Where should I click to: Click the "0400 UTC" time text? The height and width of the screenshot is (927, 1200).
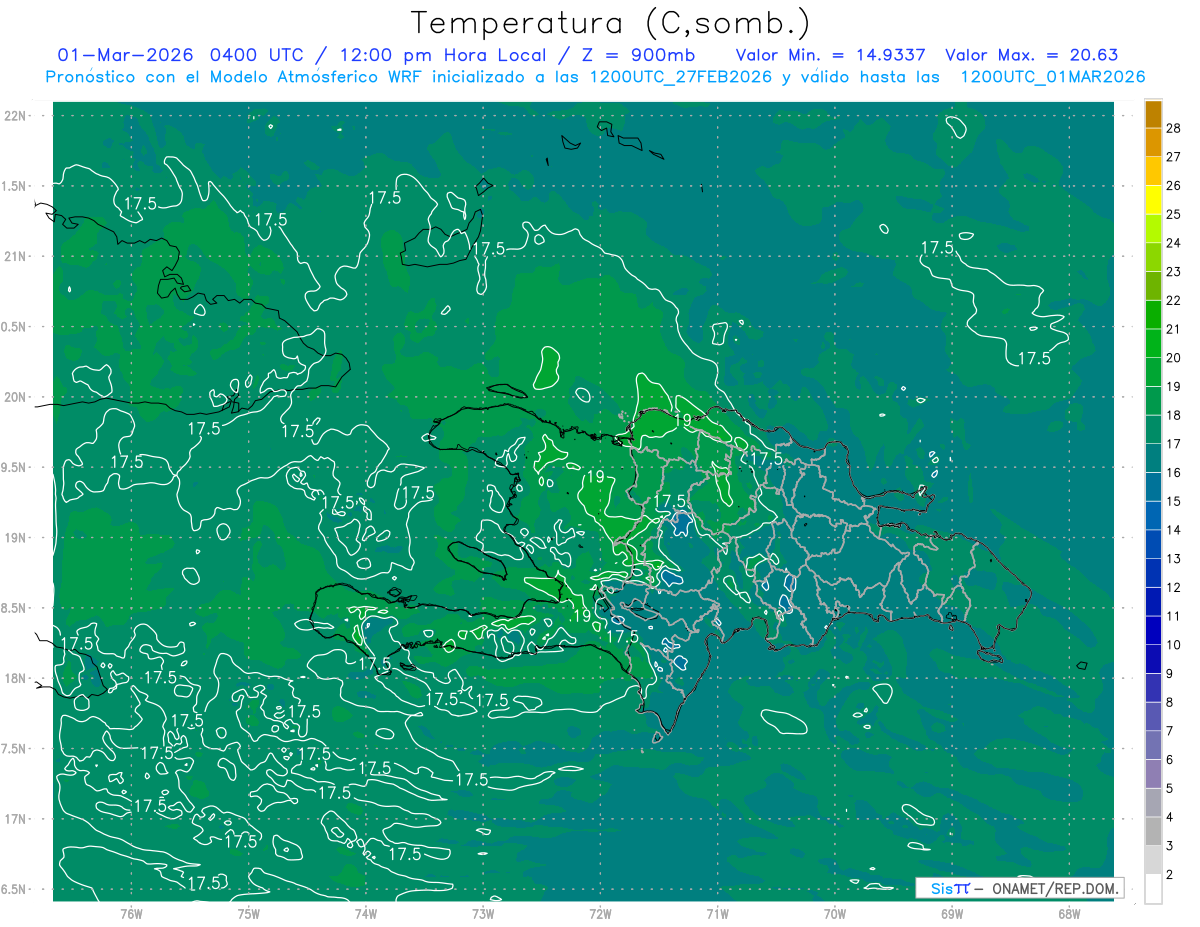tap(259, 55)
